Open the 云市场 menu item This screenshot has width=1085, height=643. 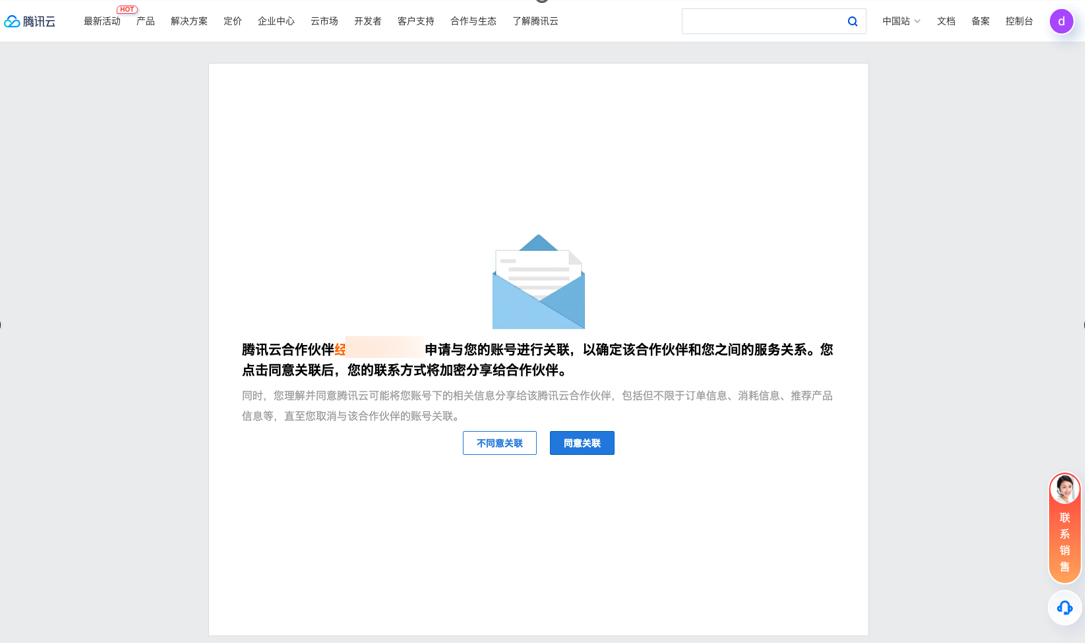324,21
